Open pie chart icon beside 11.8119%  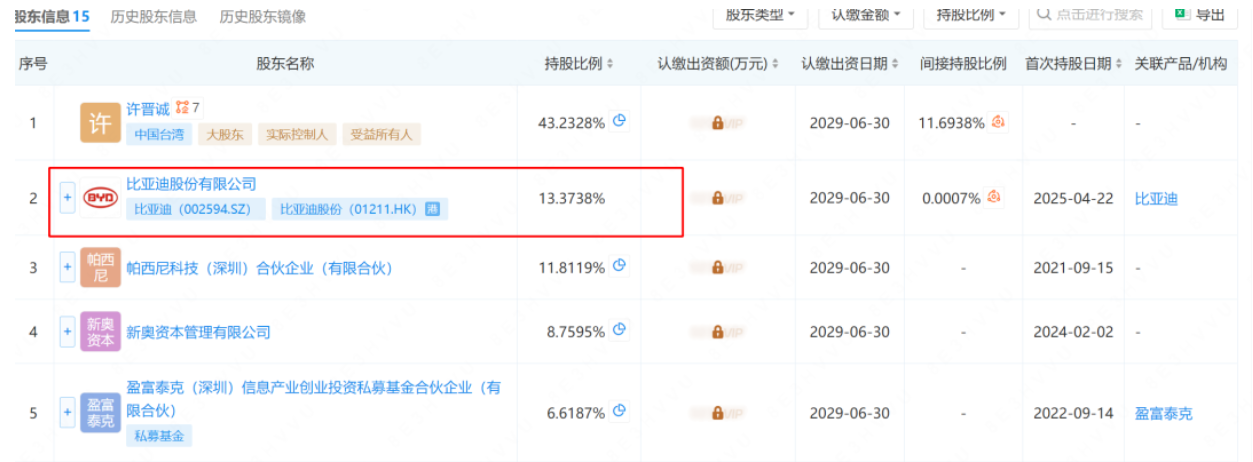point(619,265)
